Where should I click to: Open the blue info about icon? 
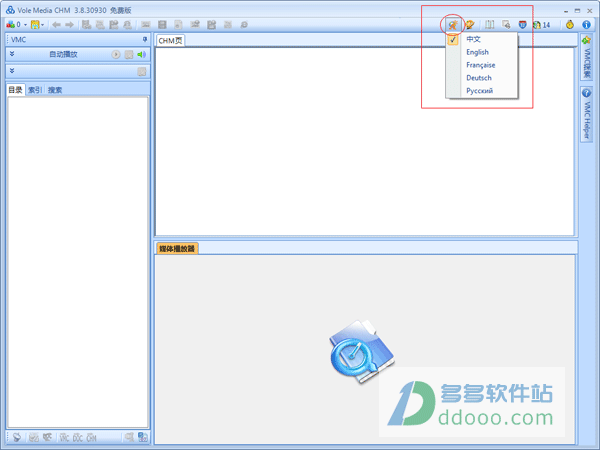click(x=586, y=25)
